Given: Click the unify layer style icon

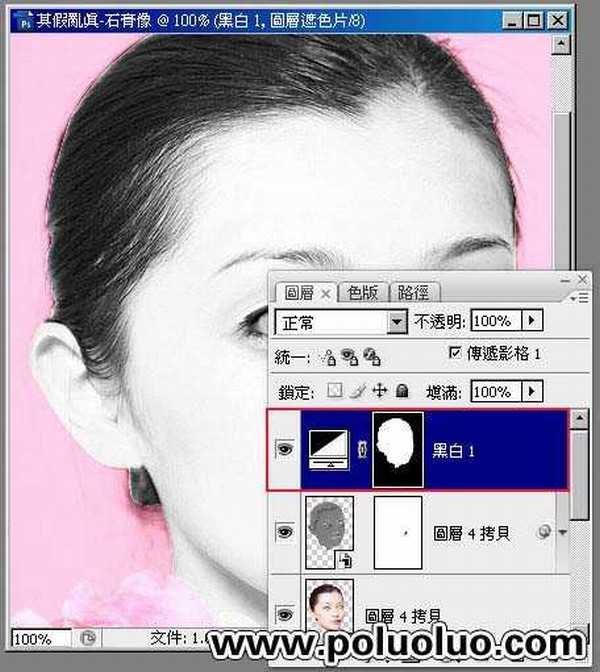Looking at the screenshot, I should 369,355.
